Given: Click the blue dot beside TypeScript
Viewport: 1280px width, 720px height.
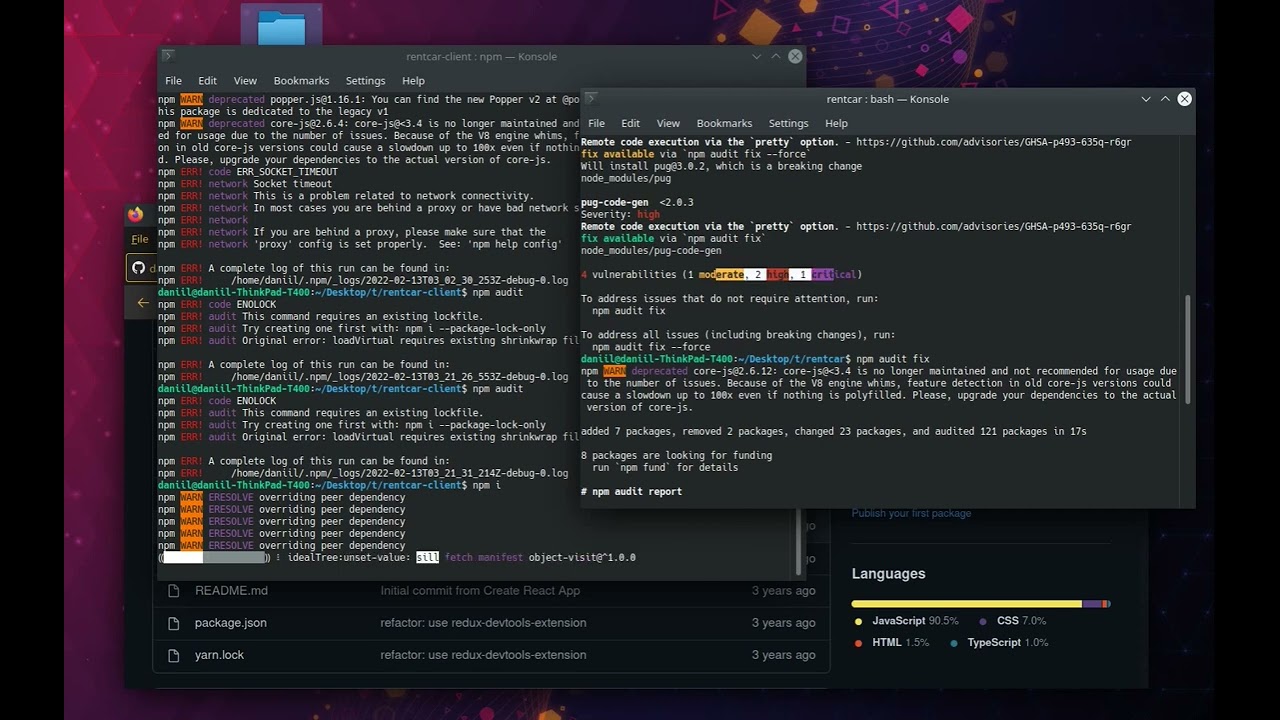Looking at the screenshot, I should tap(953, 643).
